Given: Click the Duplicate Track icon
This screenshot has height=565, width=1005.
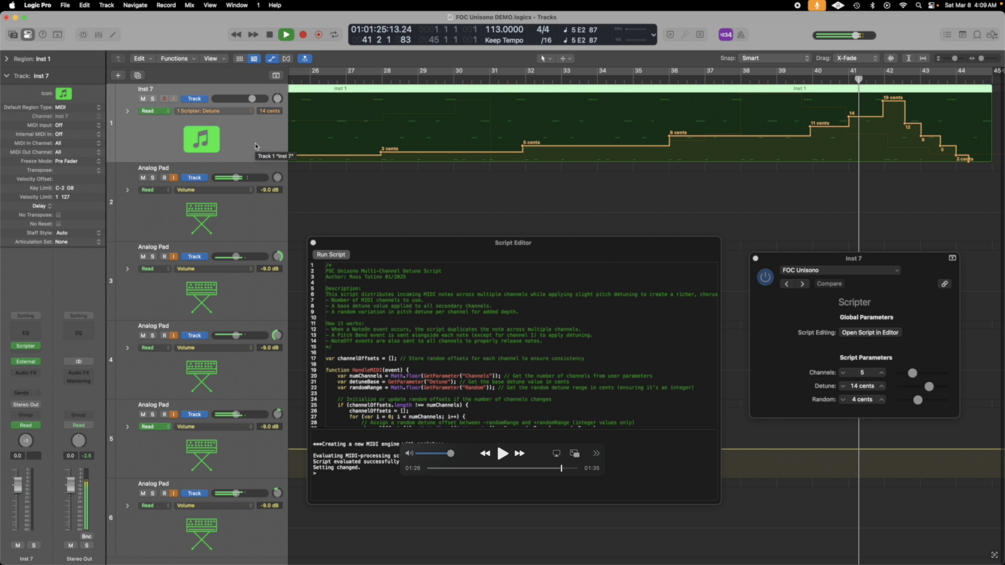Looking at the screenshot, I should [137, 76].
